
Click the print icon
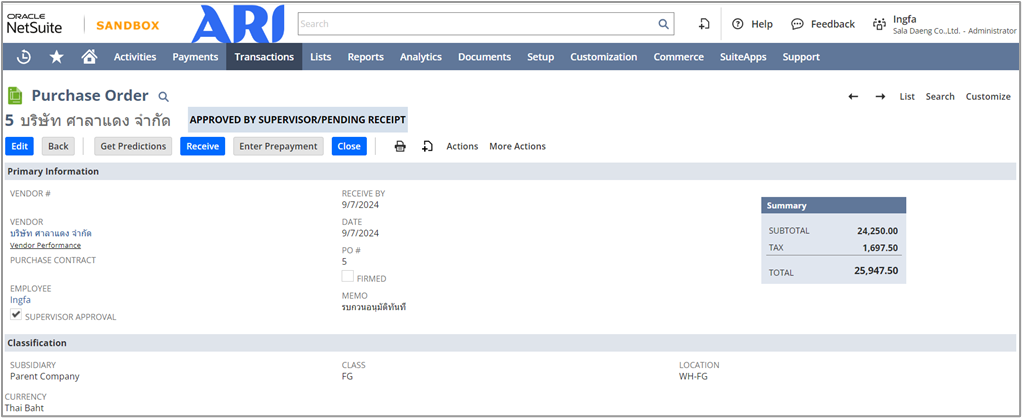coord(400,146)
